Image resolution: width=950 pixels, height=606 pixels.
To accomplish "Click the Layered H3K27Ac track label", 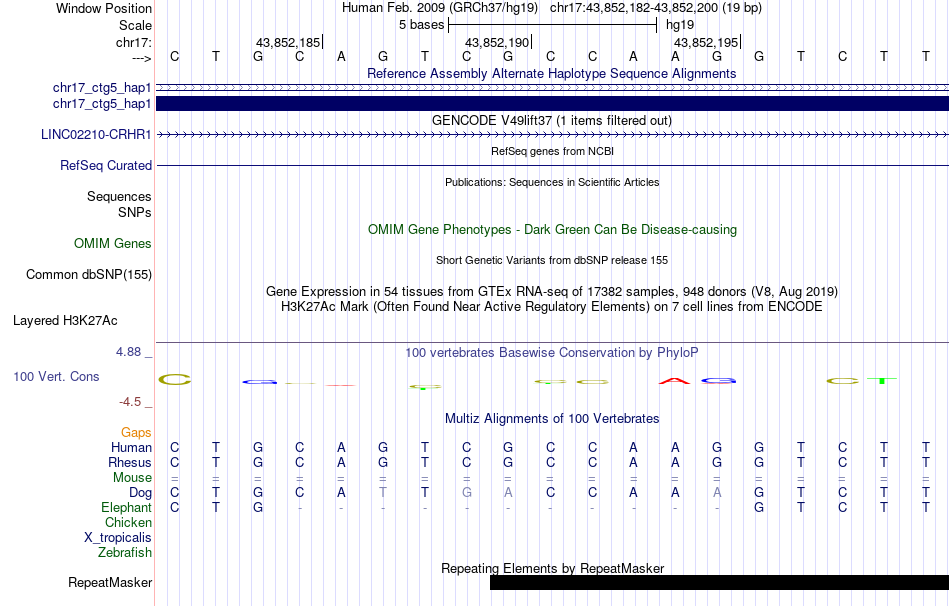I will [x=65, y=321].
